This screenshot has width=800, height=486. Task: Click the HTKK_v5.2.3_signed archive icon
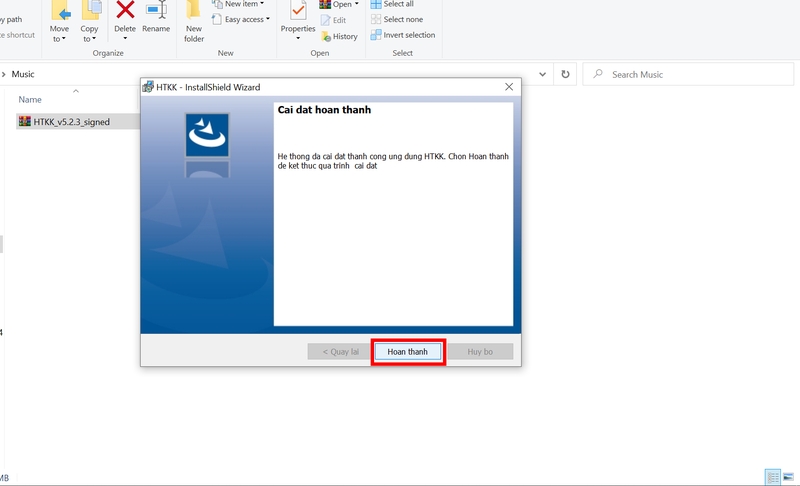point(24,121)
